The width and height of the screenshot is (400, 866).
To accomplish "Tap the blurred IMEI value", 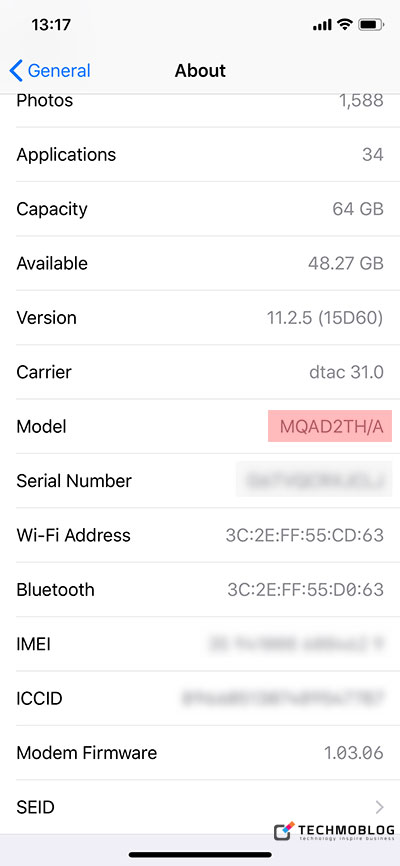I will coord(296,644).
